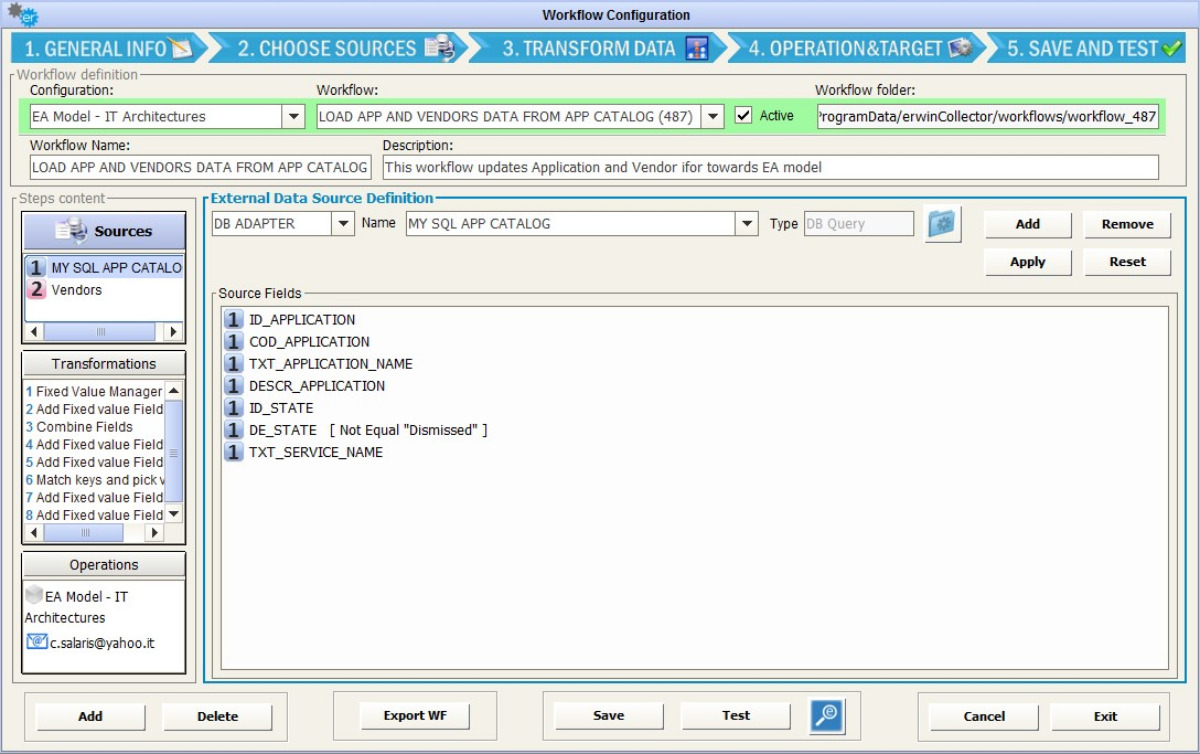Click the Cancel button
Screen dimensions: 1200x754
click(984, 716)
